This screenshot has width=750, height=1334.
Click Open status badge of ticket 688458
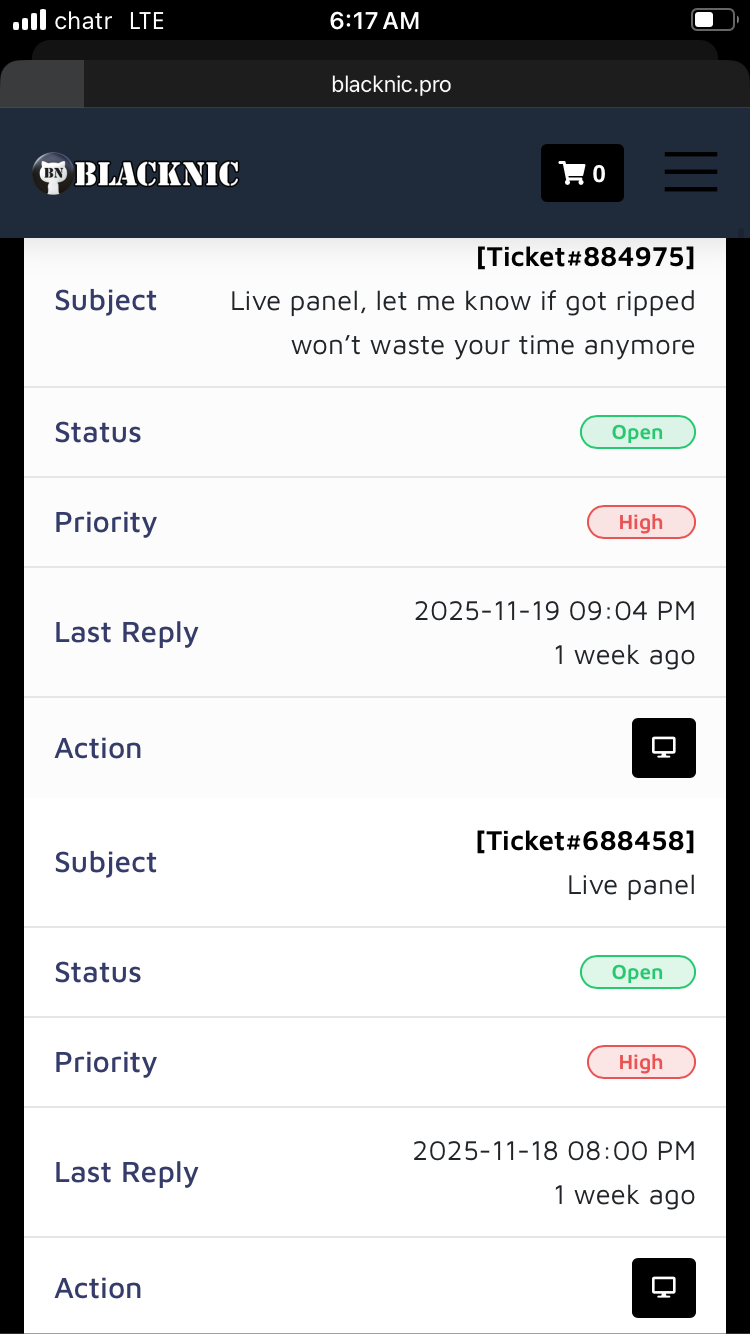click(x=637, y=972)
